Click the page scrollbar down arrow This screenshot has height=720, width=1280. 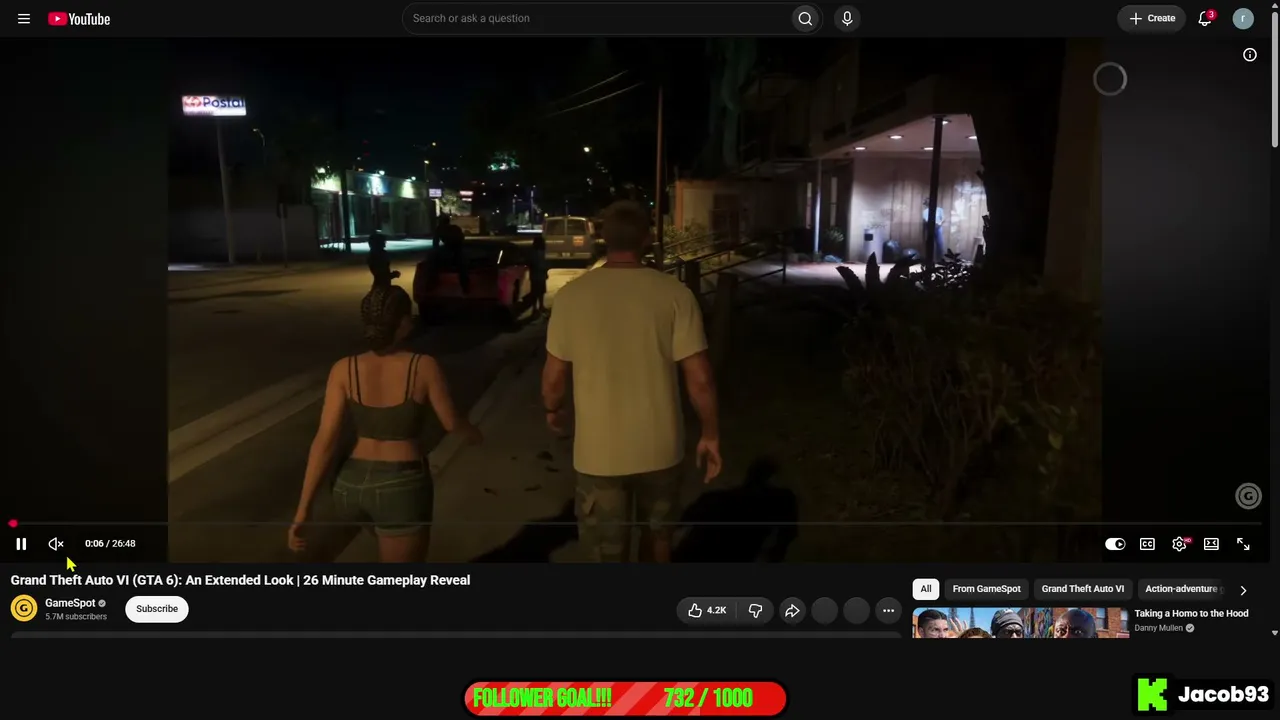pyautogui.click(x=1275, y=633)
